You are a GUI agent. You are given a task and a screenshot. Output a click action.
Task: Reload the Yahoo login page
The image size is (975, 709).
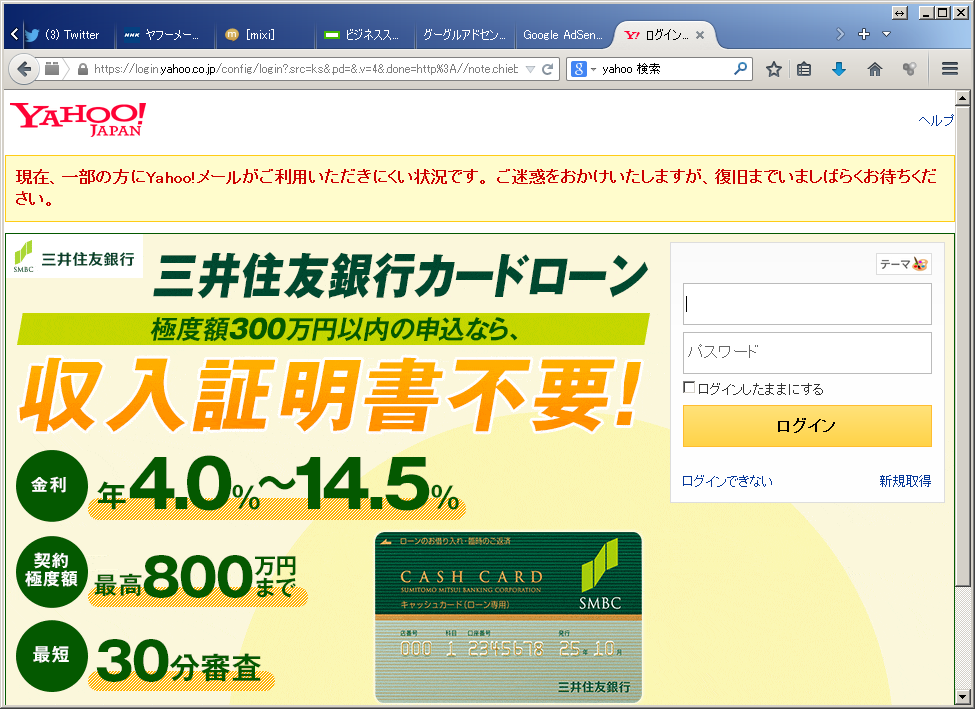pos(548,69)
